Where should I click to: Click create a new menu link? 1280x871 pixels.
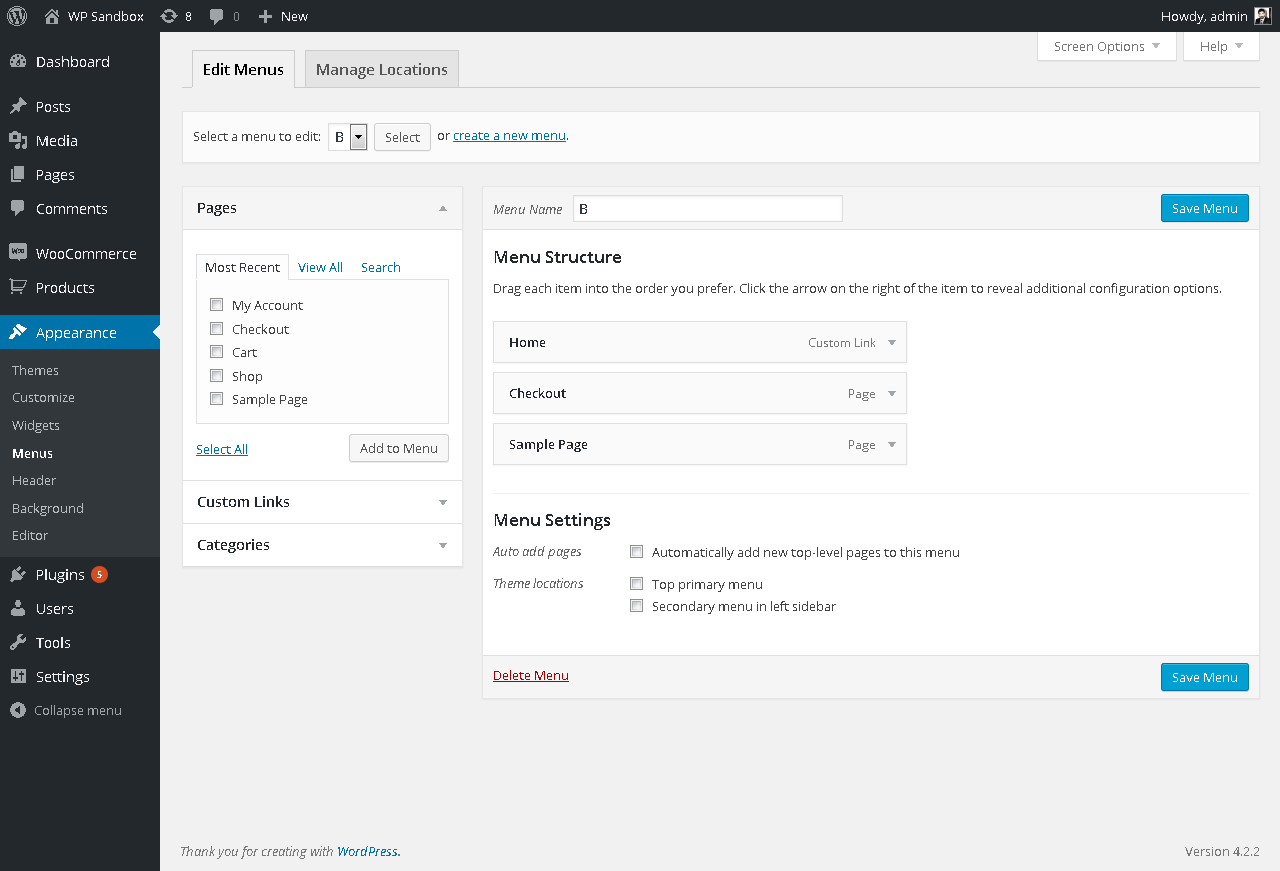pyautogui.click(x=510, y=135)
